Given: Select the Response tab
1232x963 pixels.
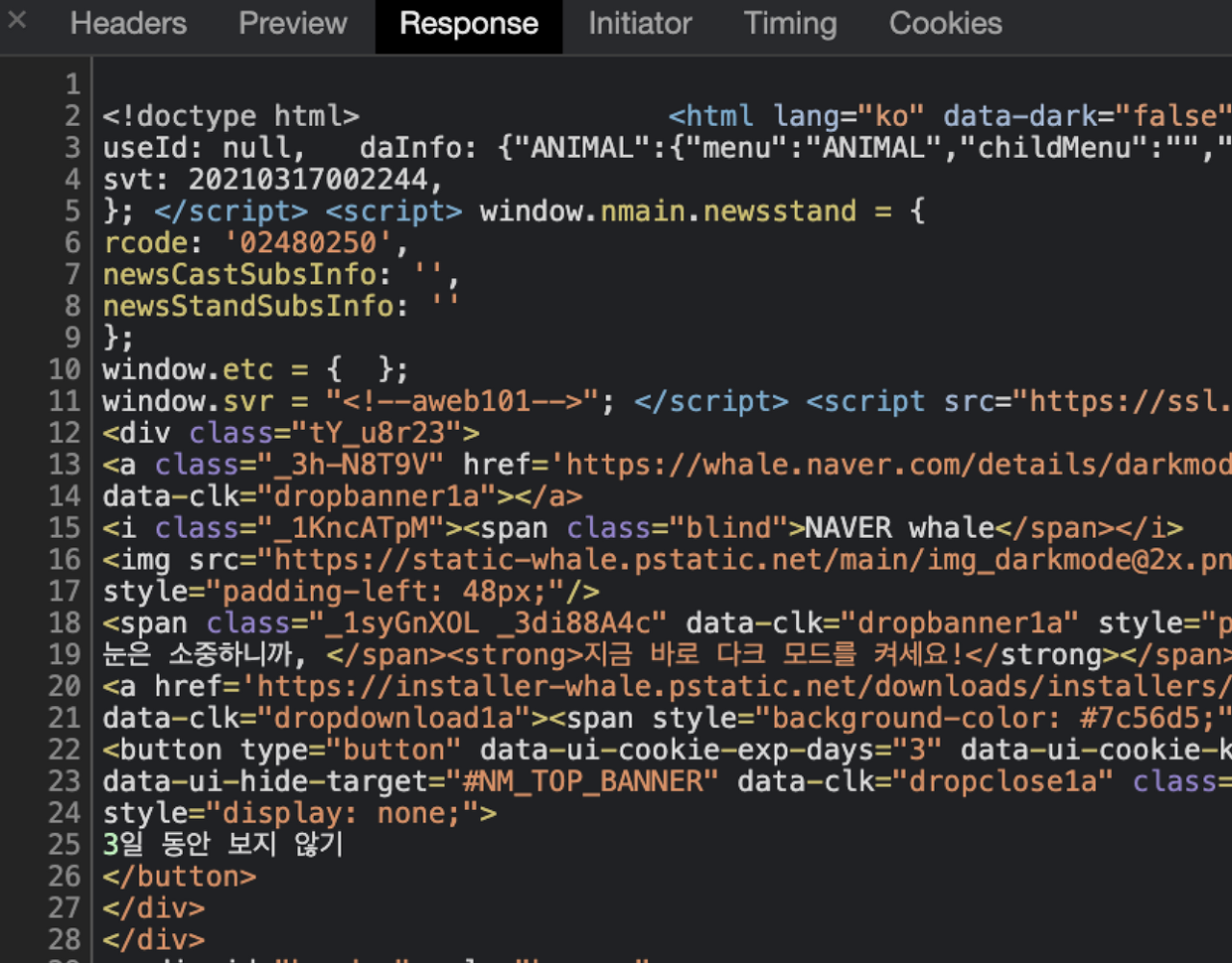Looking at the screenshot, I should (x=469, y=25).
